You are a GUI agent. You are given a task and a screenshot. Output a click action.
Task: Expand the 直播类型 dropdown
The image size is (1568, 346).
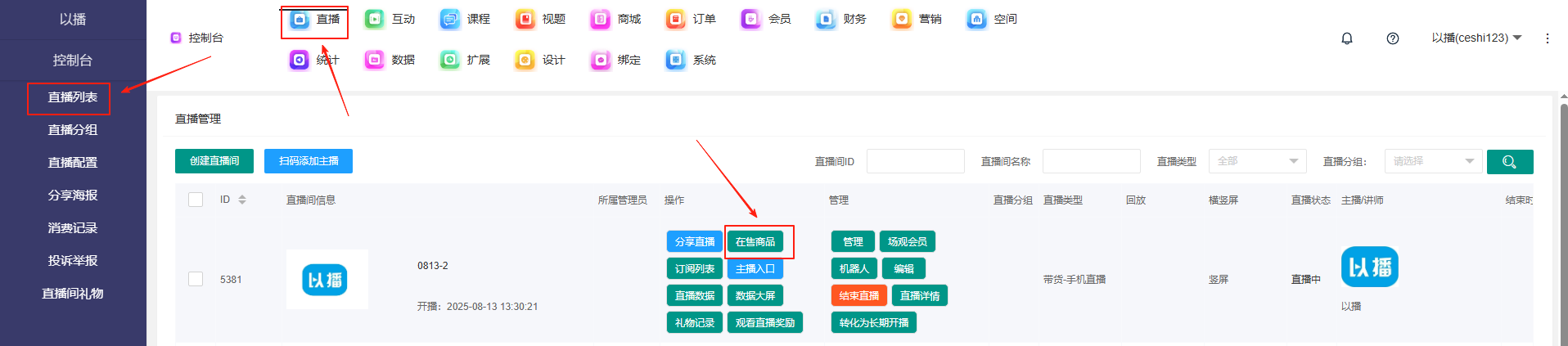pos(1256,162)
